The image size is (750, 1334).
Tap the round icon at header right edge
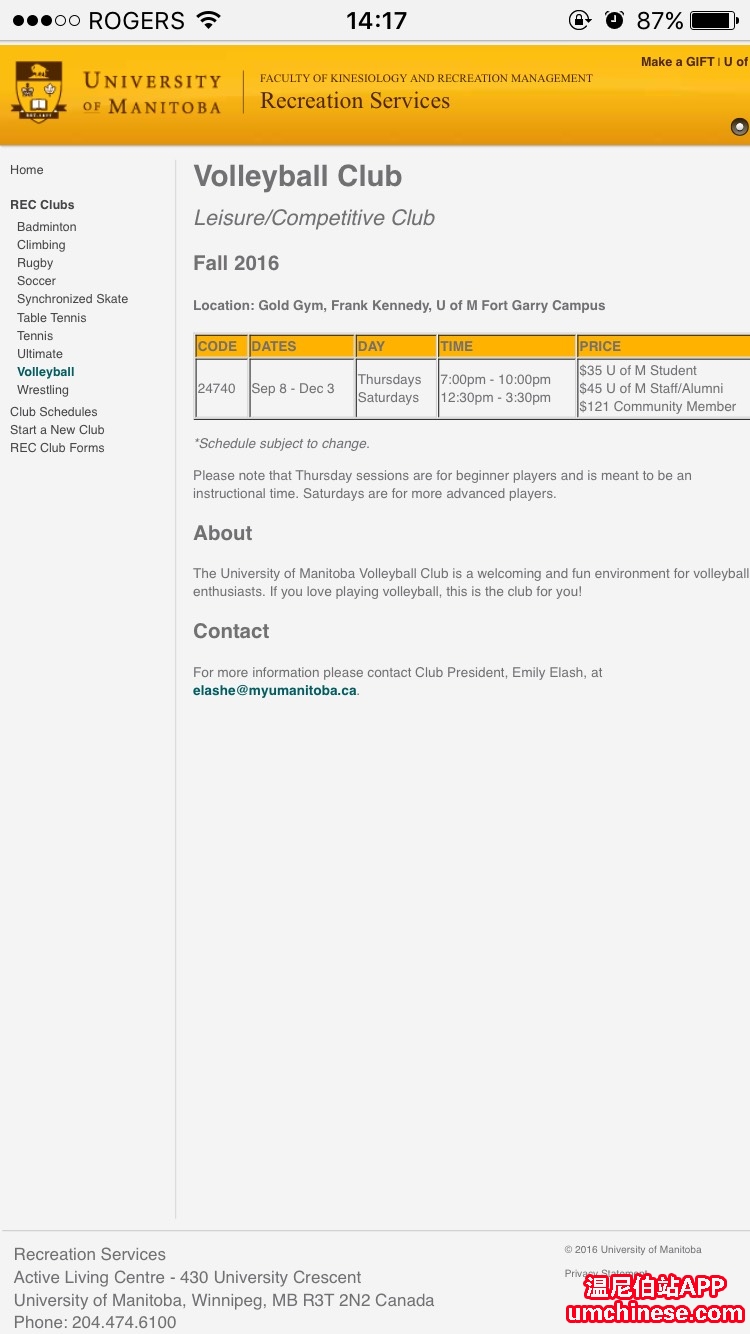(739, 126)
